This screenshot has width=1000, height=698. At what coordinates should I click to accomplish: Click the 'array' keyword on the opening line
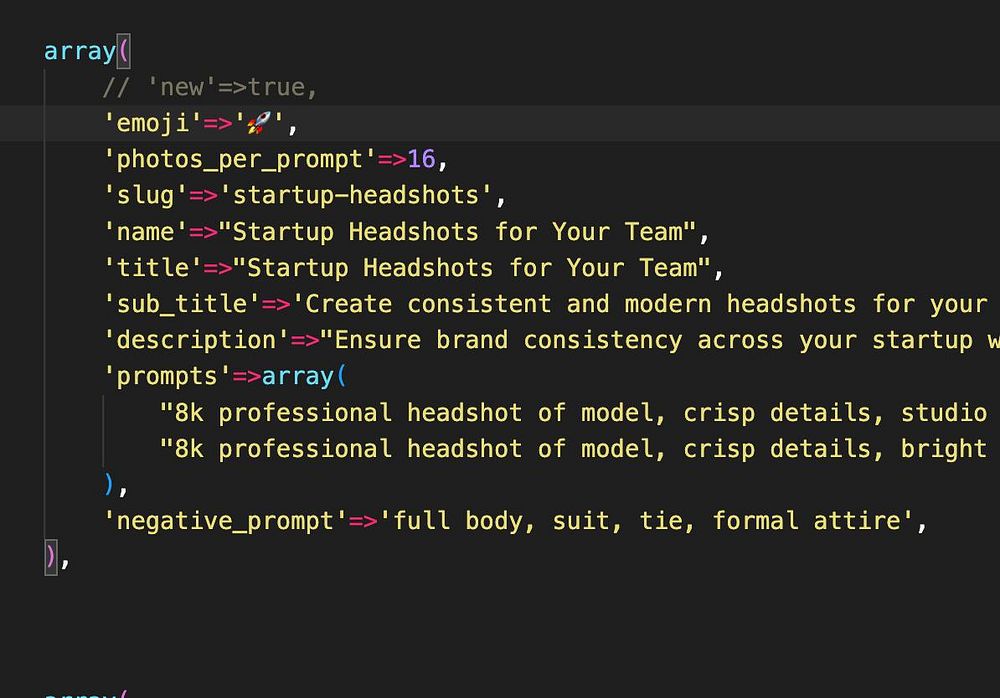(80, 51)
